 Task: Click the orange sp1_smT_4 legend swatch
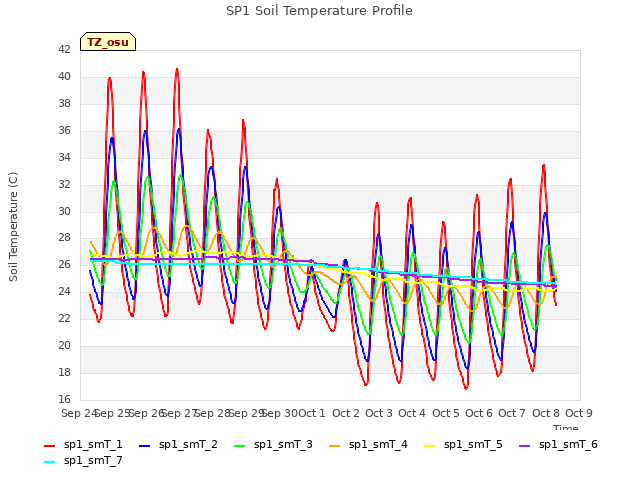(x=334, y=446)
